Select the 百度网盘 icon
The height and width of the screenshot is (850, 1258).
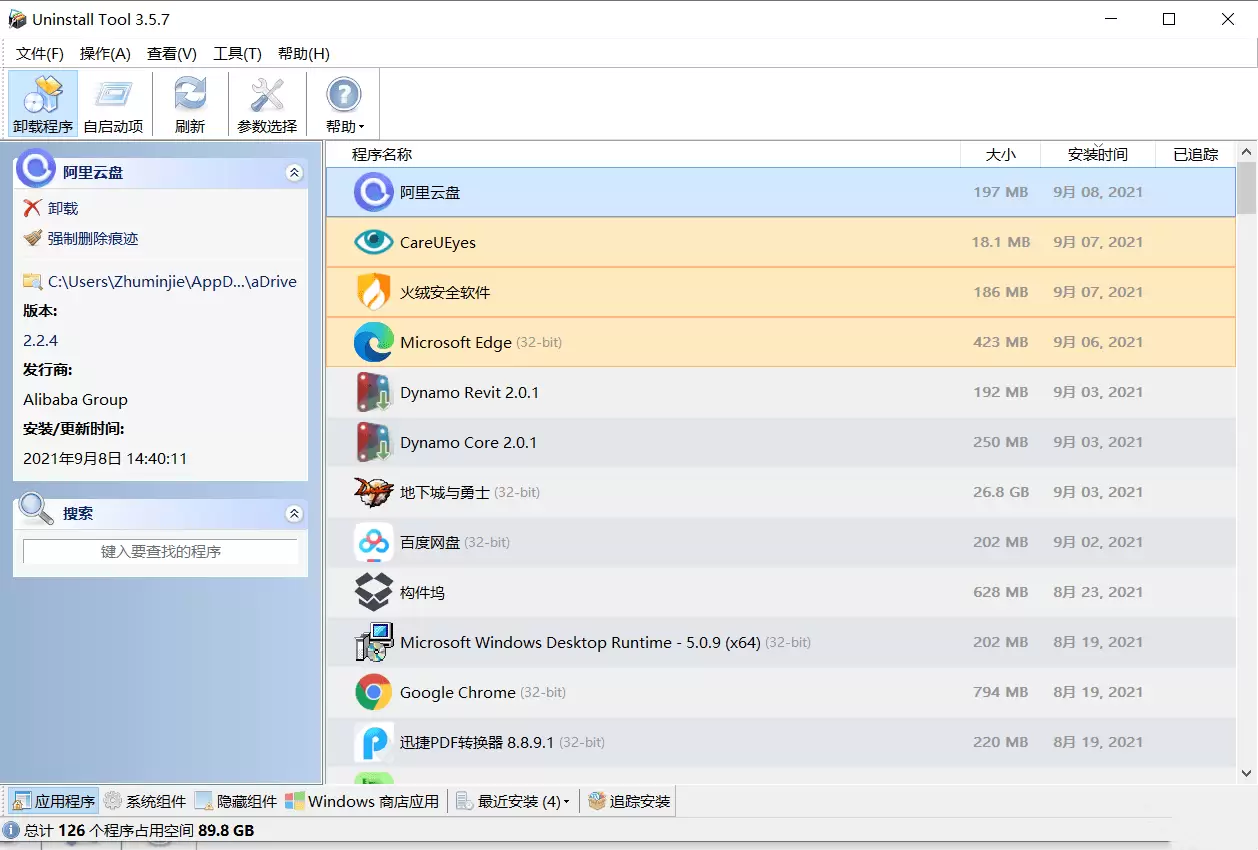click(x=374, y=542)
